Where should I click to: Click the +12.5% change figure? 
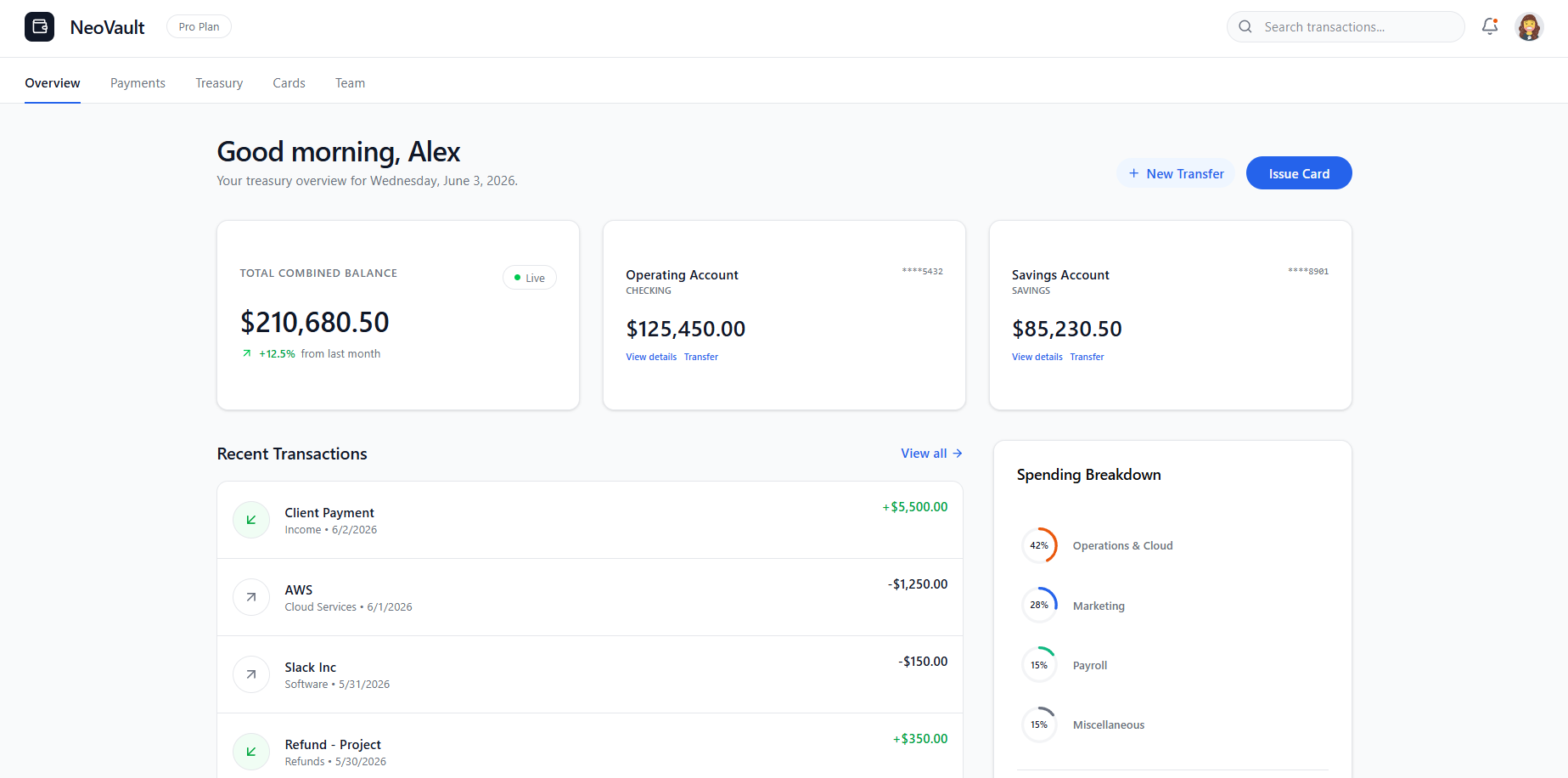pos(277,354)
